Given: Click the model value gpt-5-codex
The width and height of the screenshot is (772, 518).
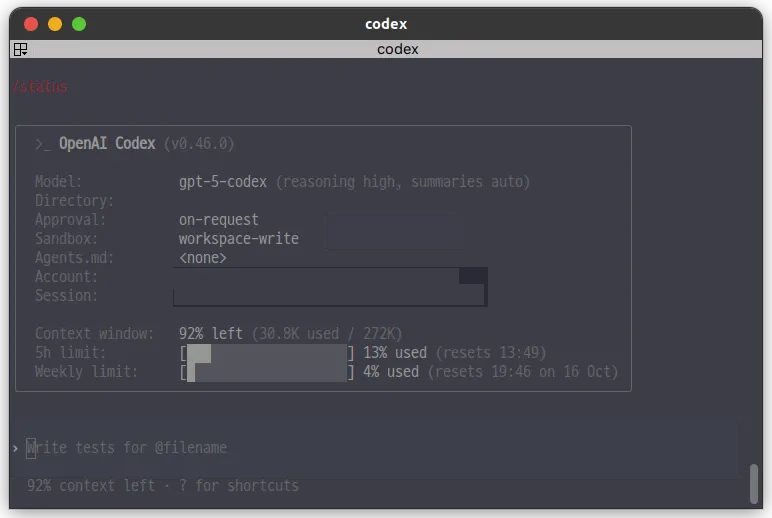Looking at the screenshot, I should click(x=223, y=182).
